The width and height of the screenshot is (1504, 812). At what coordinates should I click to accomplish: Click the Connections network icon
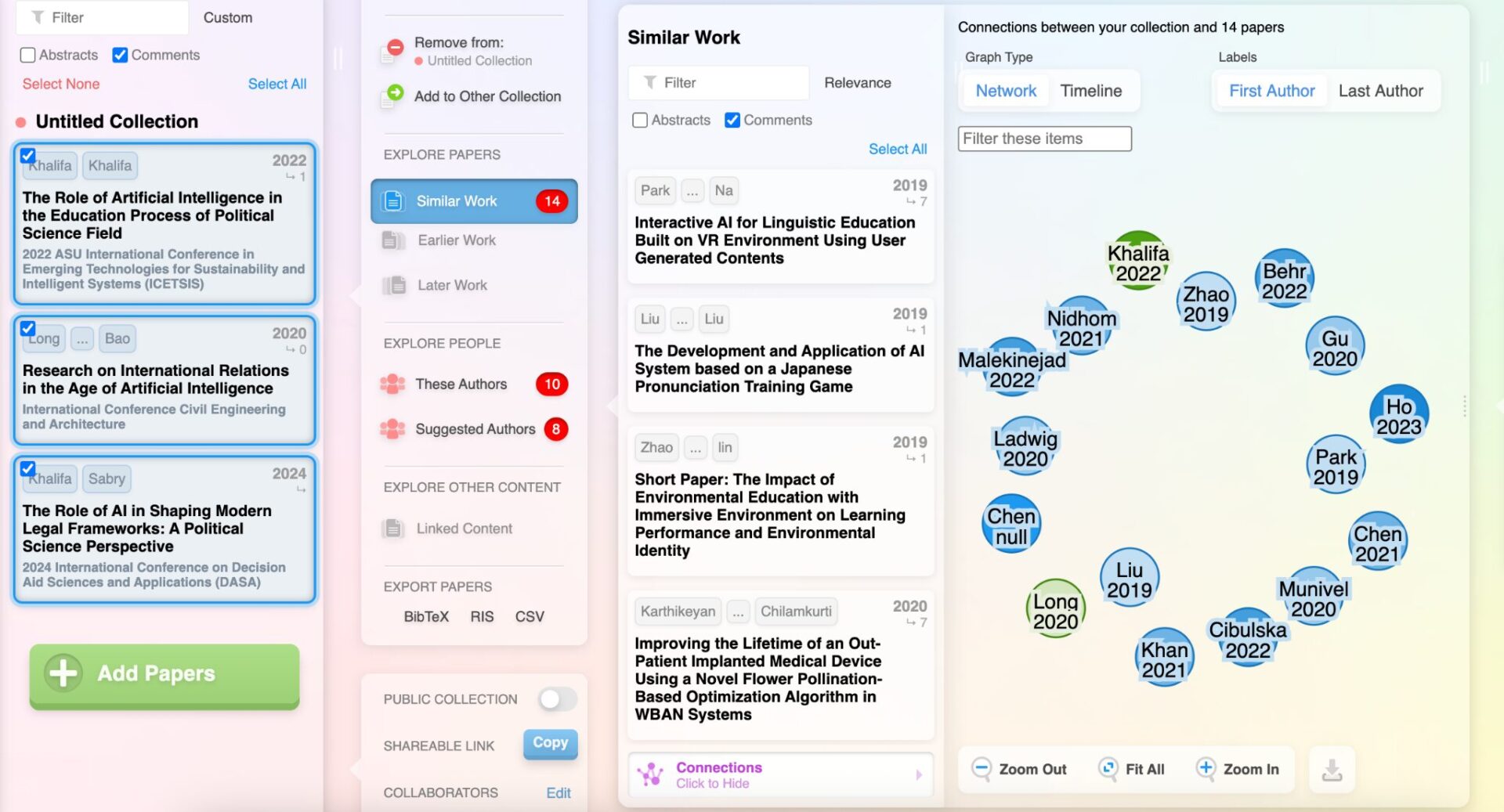650,774
